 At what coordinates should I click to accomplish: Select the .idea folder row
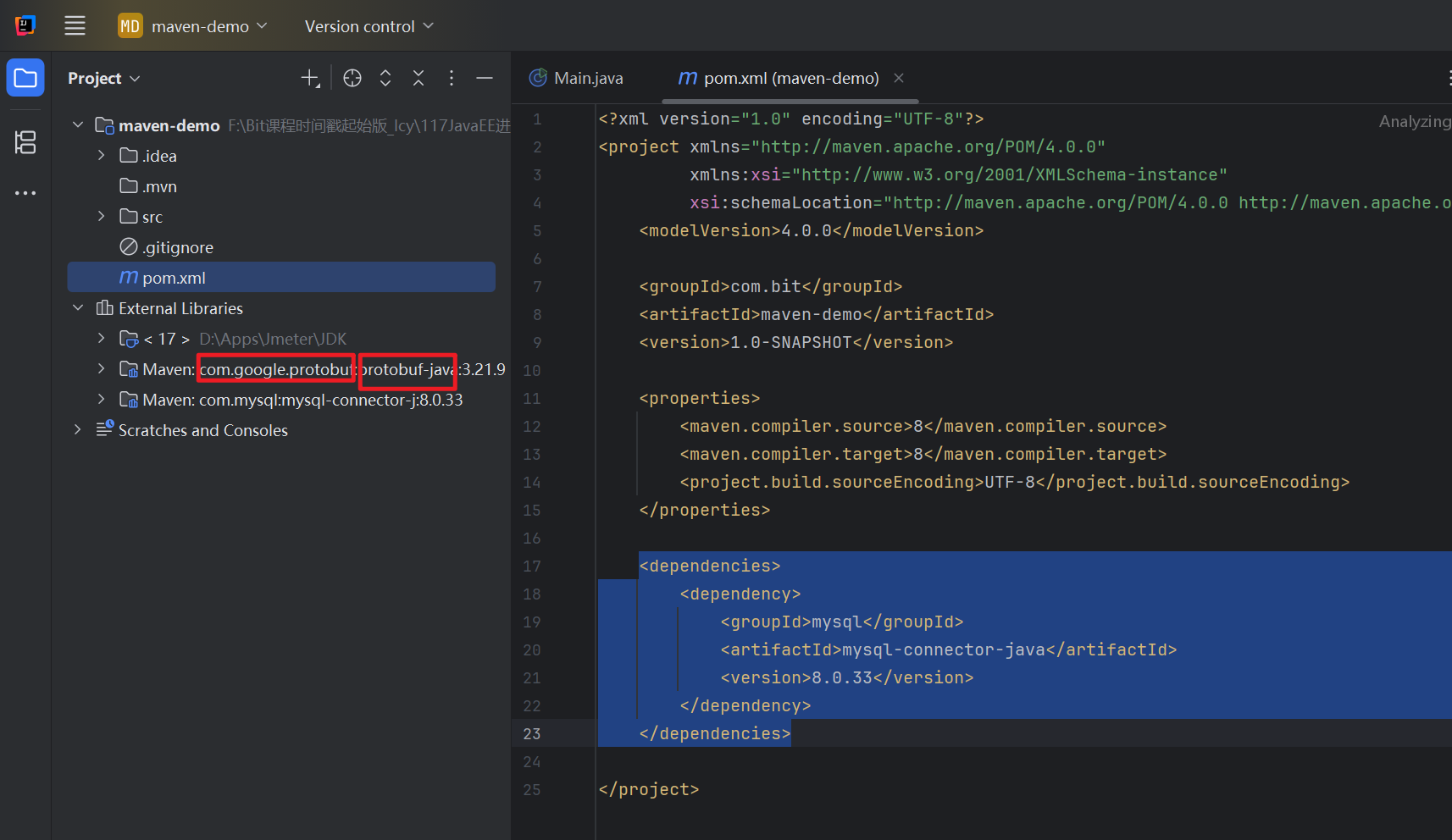[281, 155]
